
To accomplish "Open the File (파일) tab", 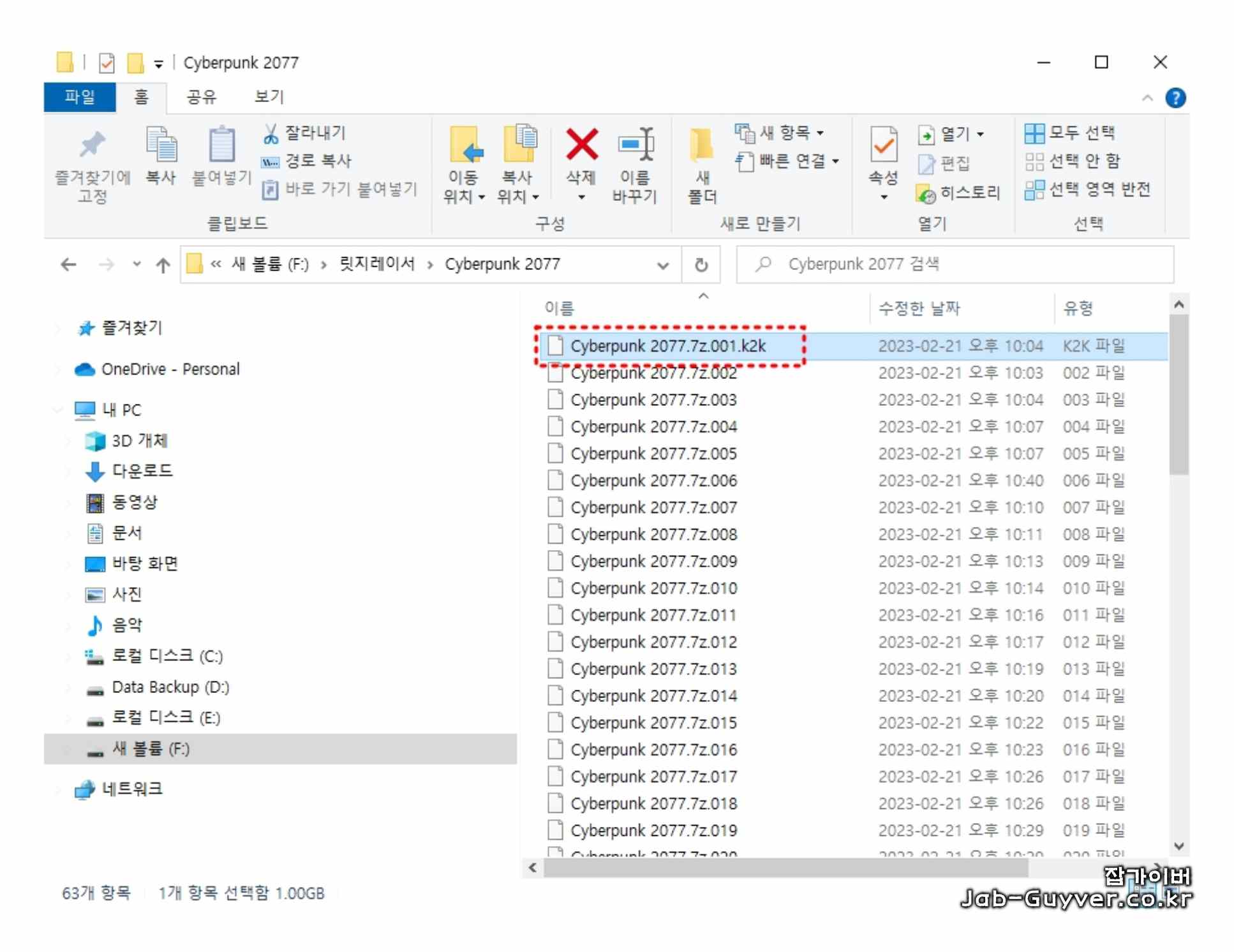I will [x=80, y=97].
